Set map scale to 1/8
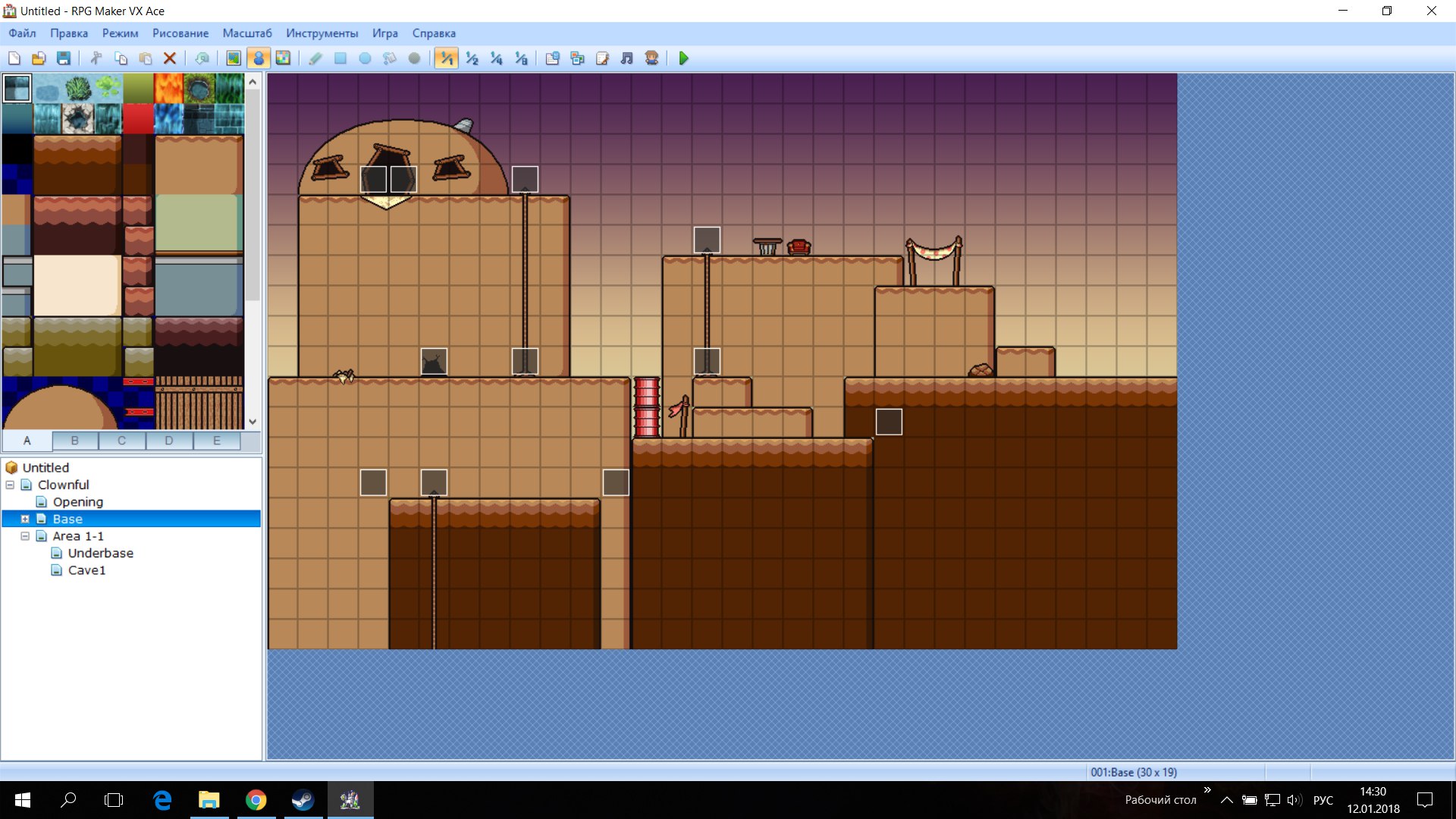Viewport: 1456px width, 819px height. [x=521, y=58]
